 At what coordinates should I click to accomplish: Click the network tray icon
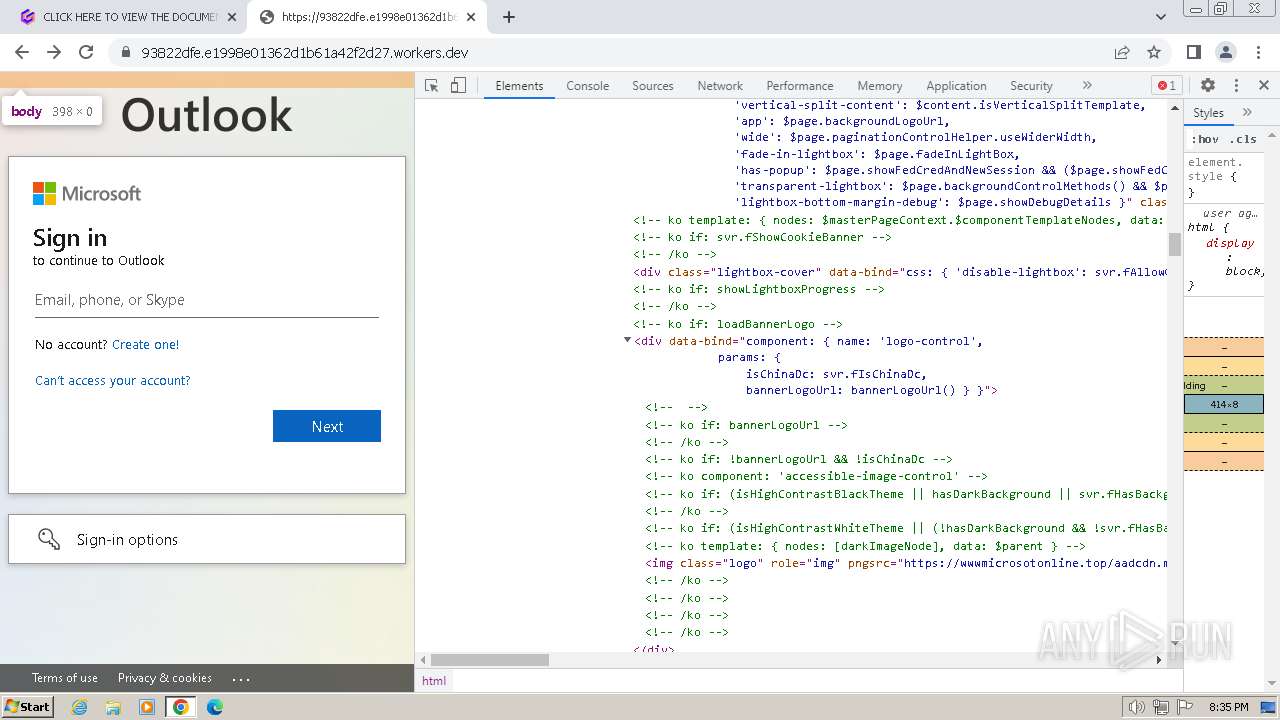1161,707
